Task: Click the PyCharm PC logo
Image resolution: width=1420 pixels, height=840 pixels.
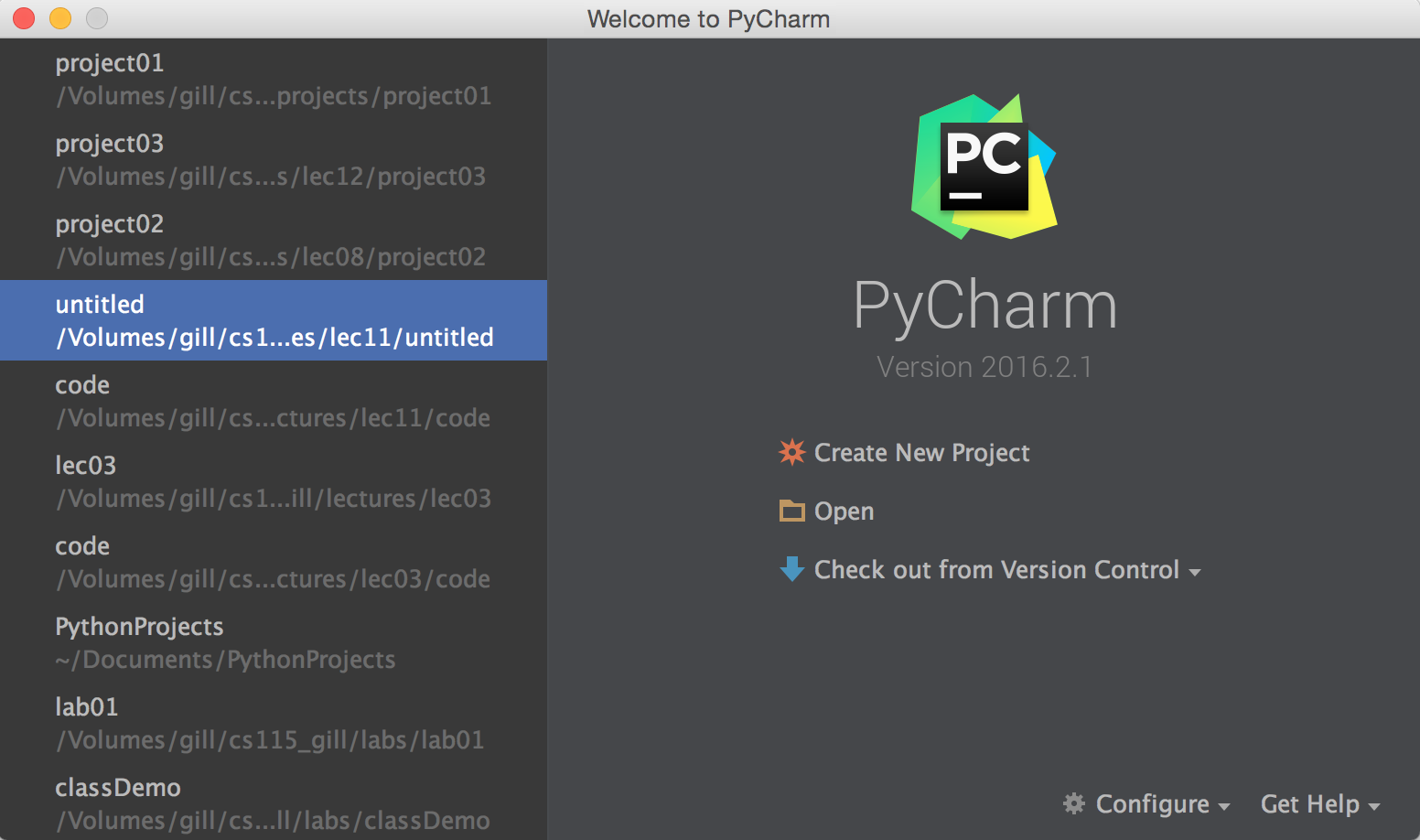Action: pos(984,167)
